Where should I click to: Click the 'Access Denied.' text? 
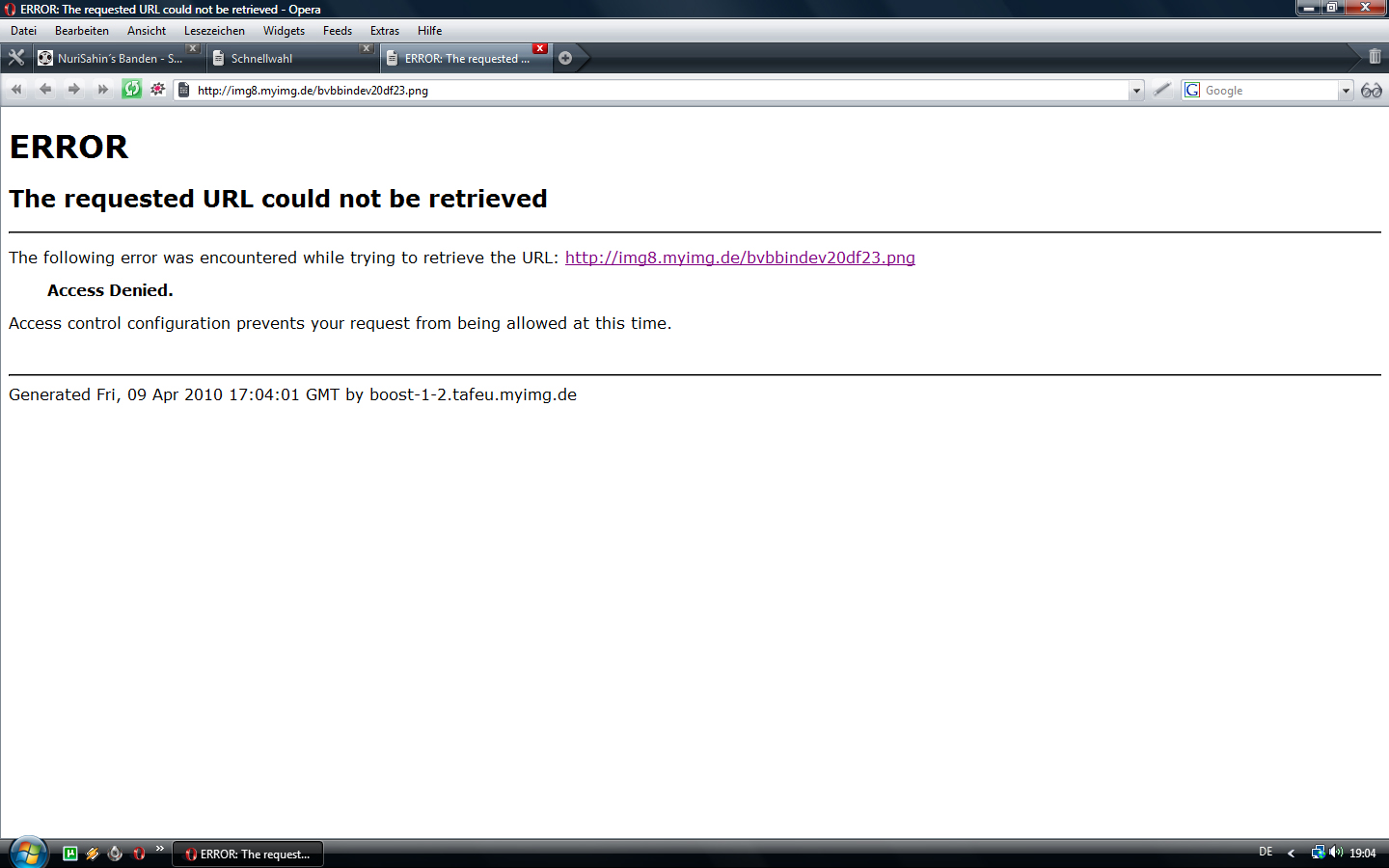(110, 290)
